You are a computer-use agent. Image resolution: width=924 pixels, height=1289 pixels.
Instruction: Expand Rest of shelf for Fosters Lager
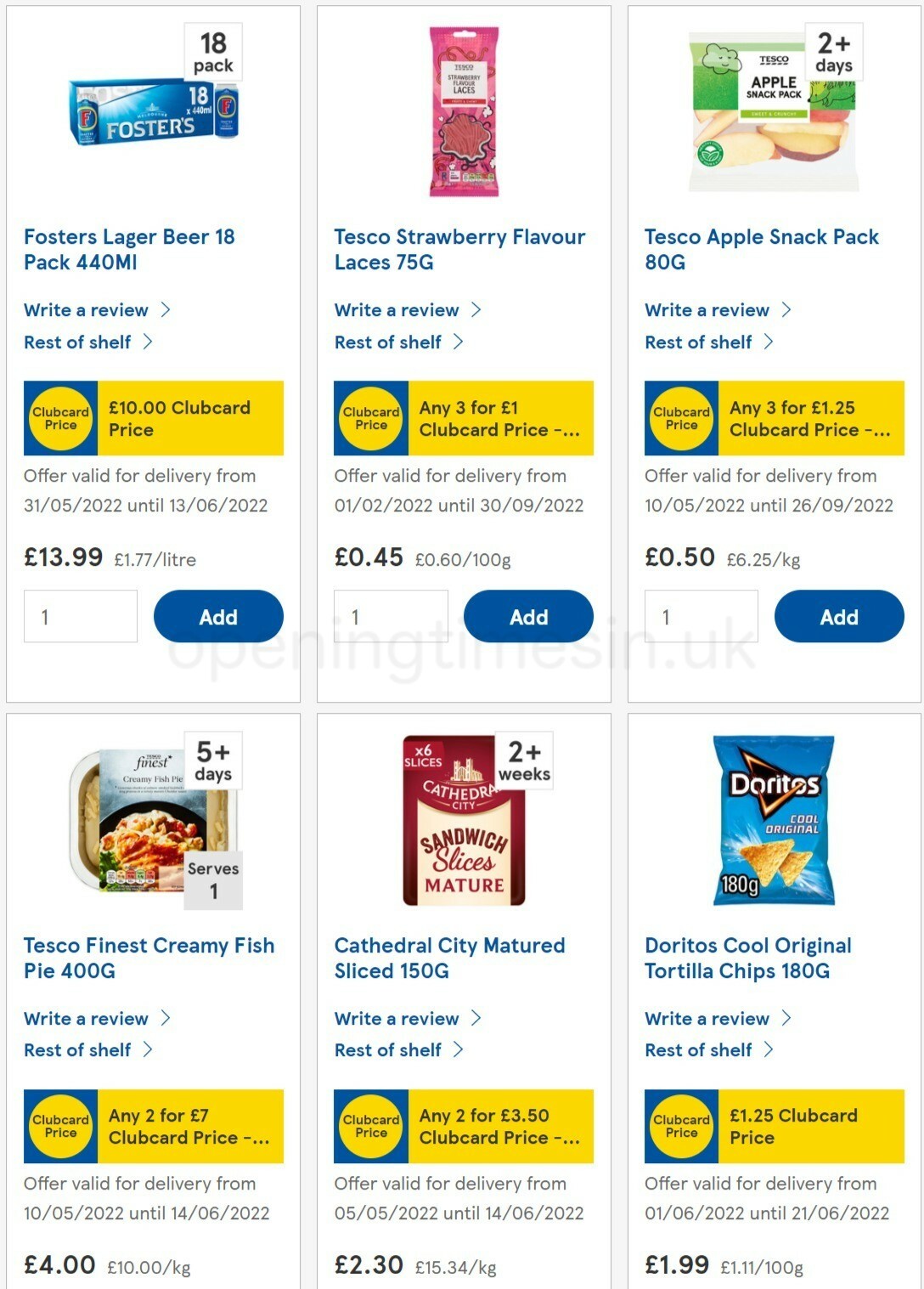pyautogui.click(x=79, y=342)
